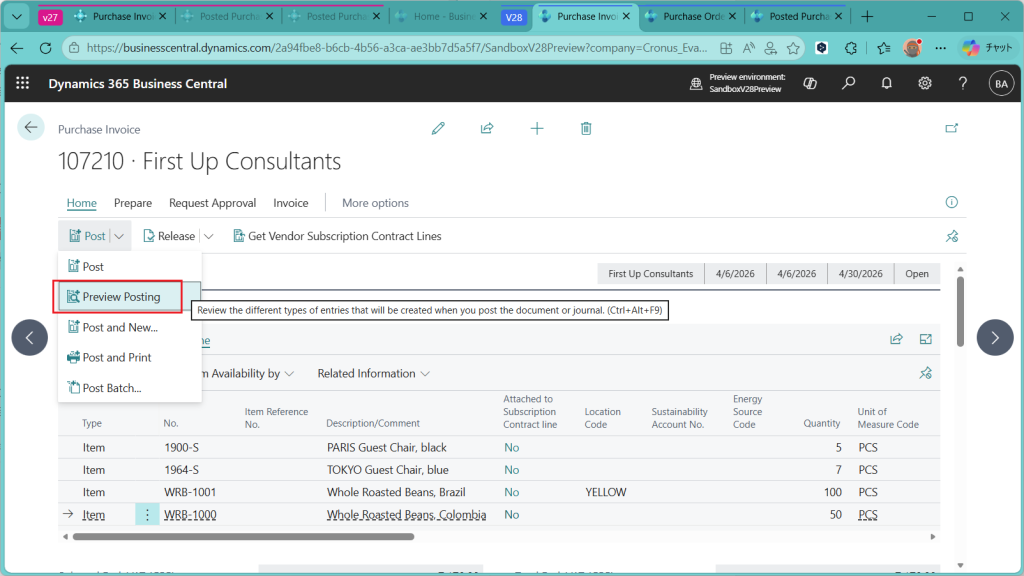Viewport: 1024px width, 576px height.
Task: Click the pencil edit icon
Action: tap(437, 128)
